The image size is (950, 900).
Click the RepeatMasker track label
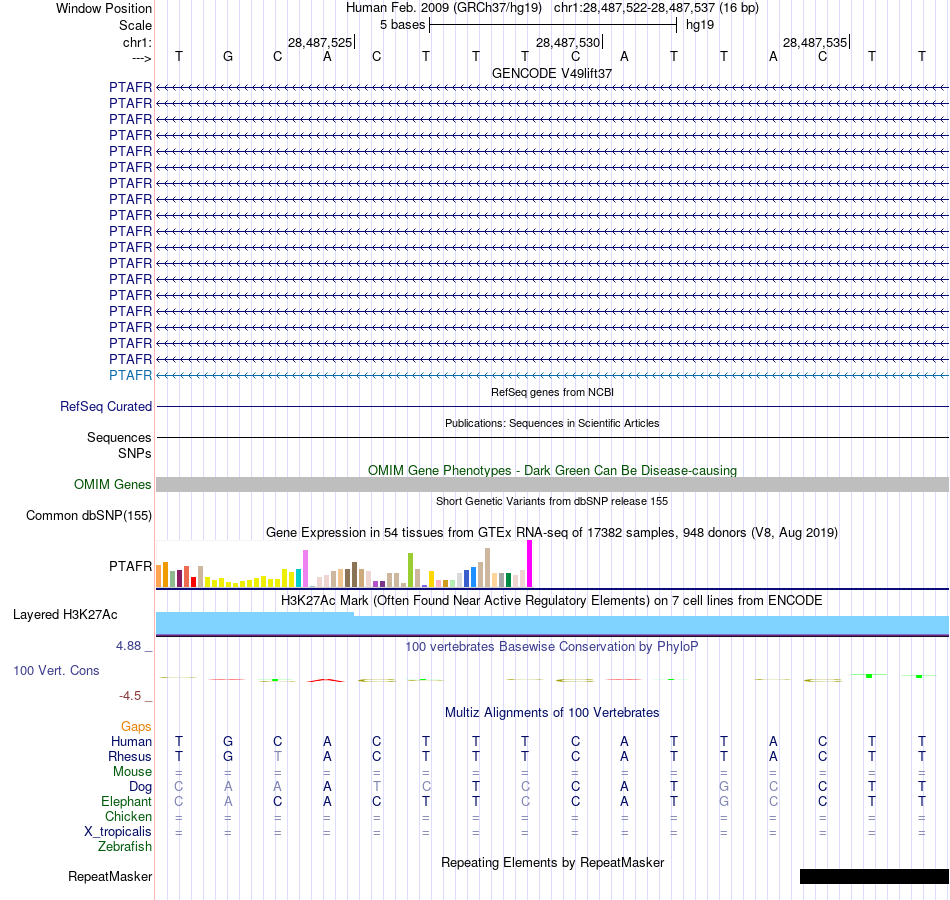(110, 876)
